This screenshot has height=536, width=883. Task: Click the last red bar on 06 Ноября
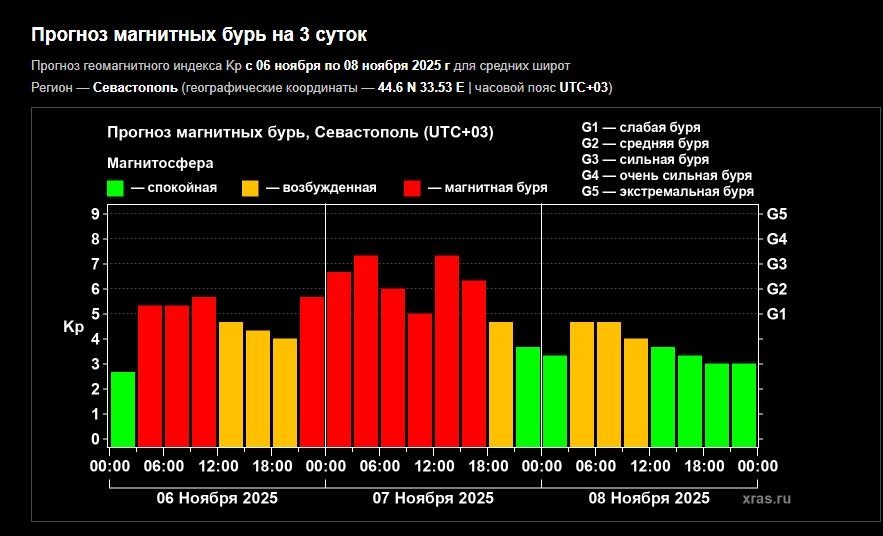click(x=312, y=371)
